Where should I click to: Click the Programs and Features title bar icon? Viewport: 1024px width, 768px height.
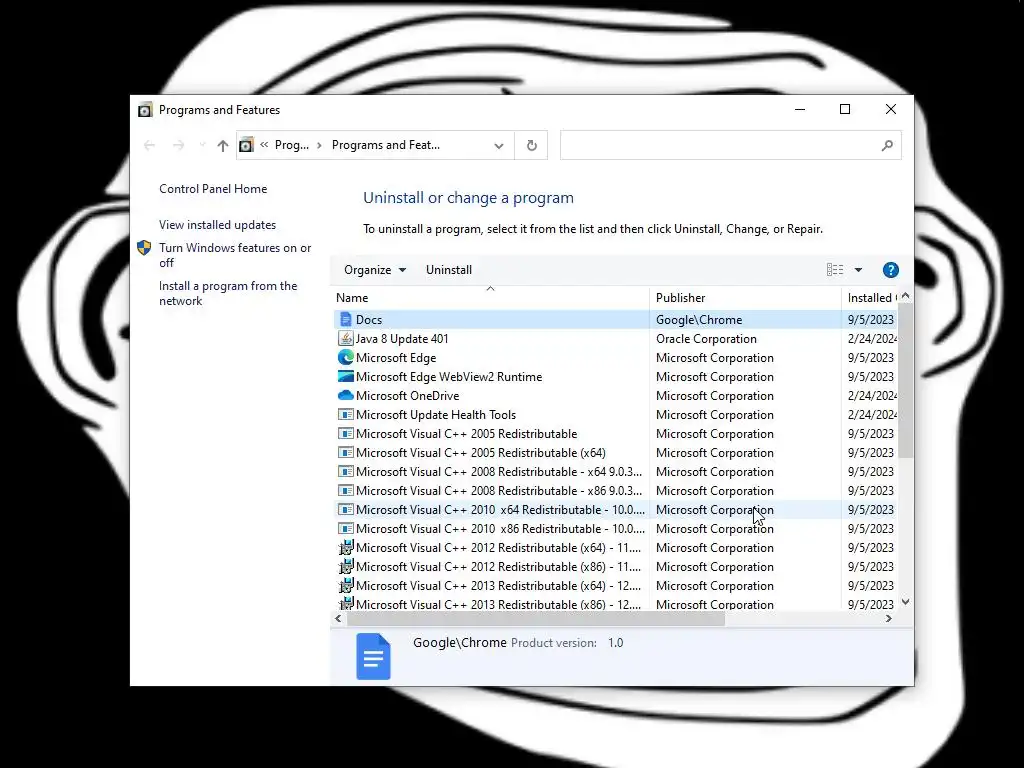(145, 110)
